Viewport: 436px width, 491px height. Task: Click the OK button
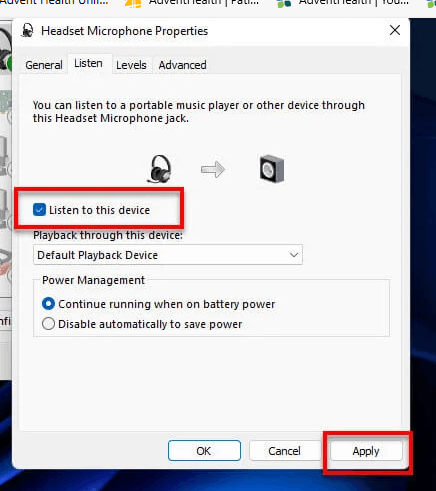pyautogui.click(x=204, y=451)
